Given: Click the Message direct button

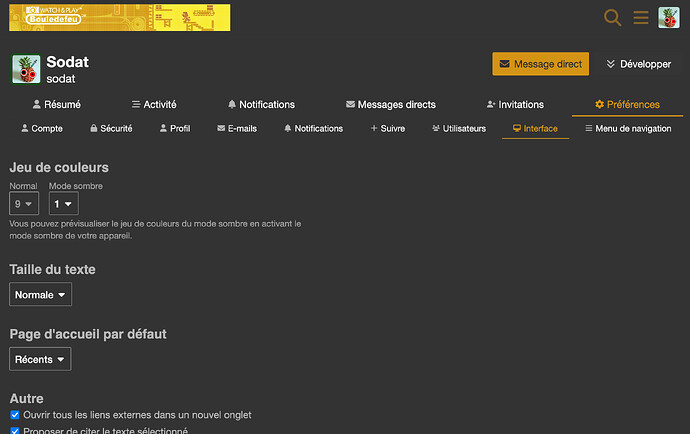Looking at the screenshot, I should [x=540, y=64].
